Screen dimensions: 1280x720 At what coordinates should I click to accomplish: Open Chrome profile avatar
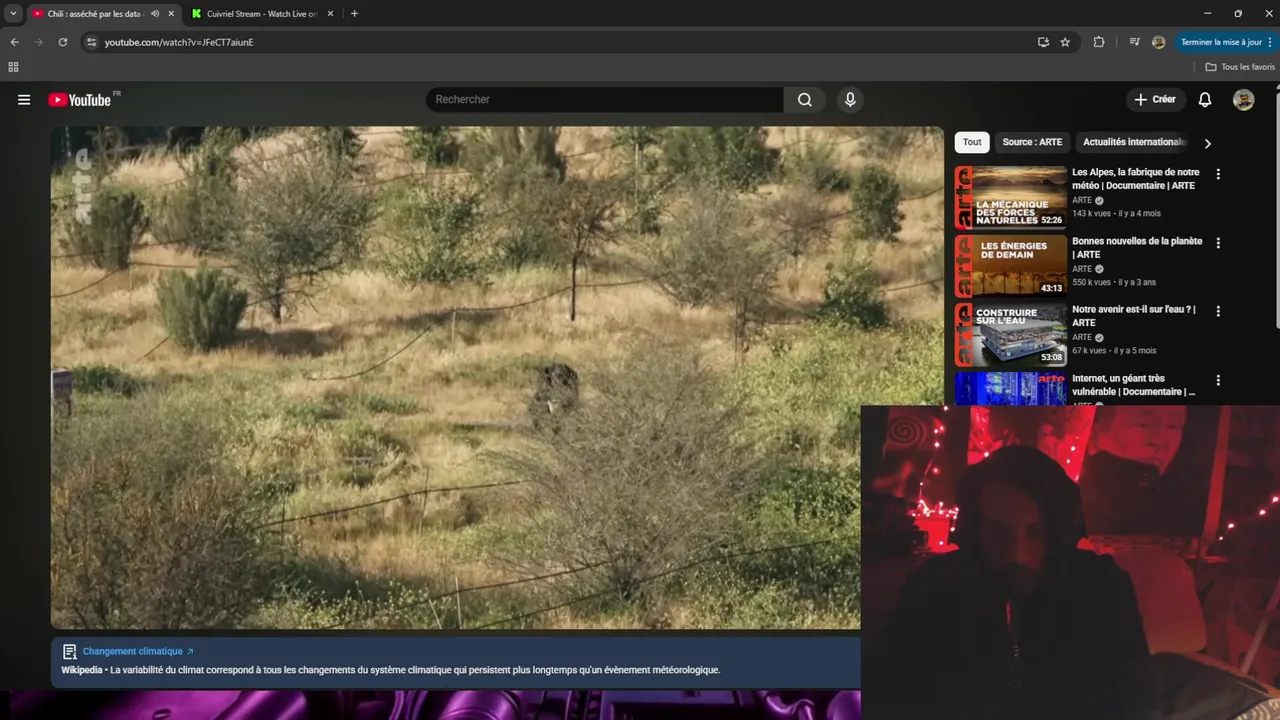coord(1158,42)
